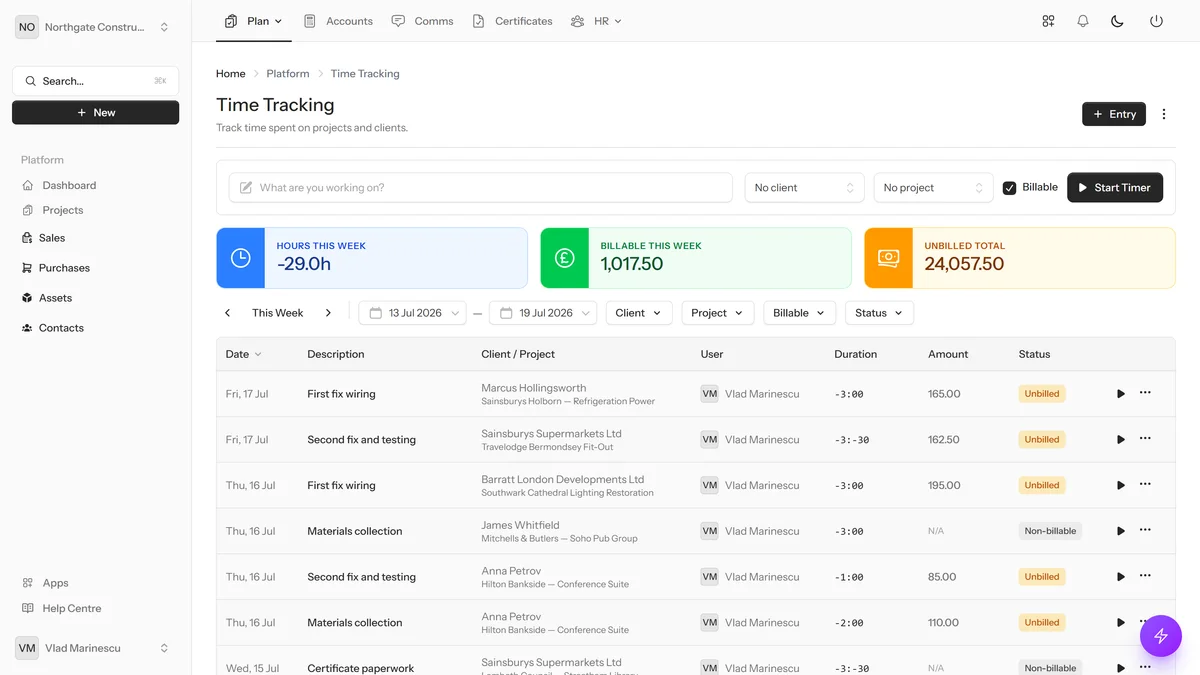Image resolution: width=1200 pixels, height=675 pixels.
Task: Focus the sidebar Search field
Action: click(96, 81)
